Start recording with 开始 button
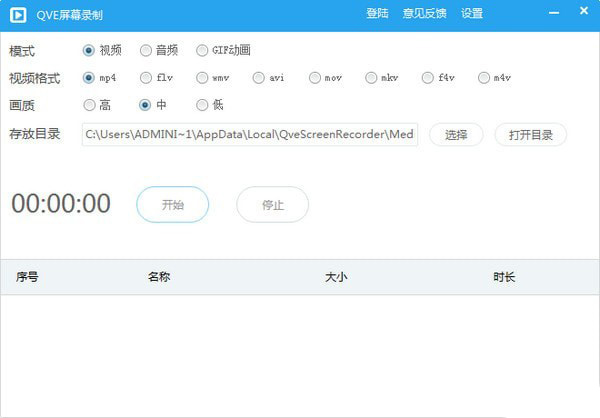The height and width of the screenshot is (418, 600). coord(172,204)
